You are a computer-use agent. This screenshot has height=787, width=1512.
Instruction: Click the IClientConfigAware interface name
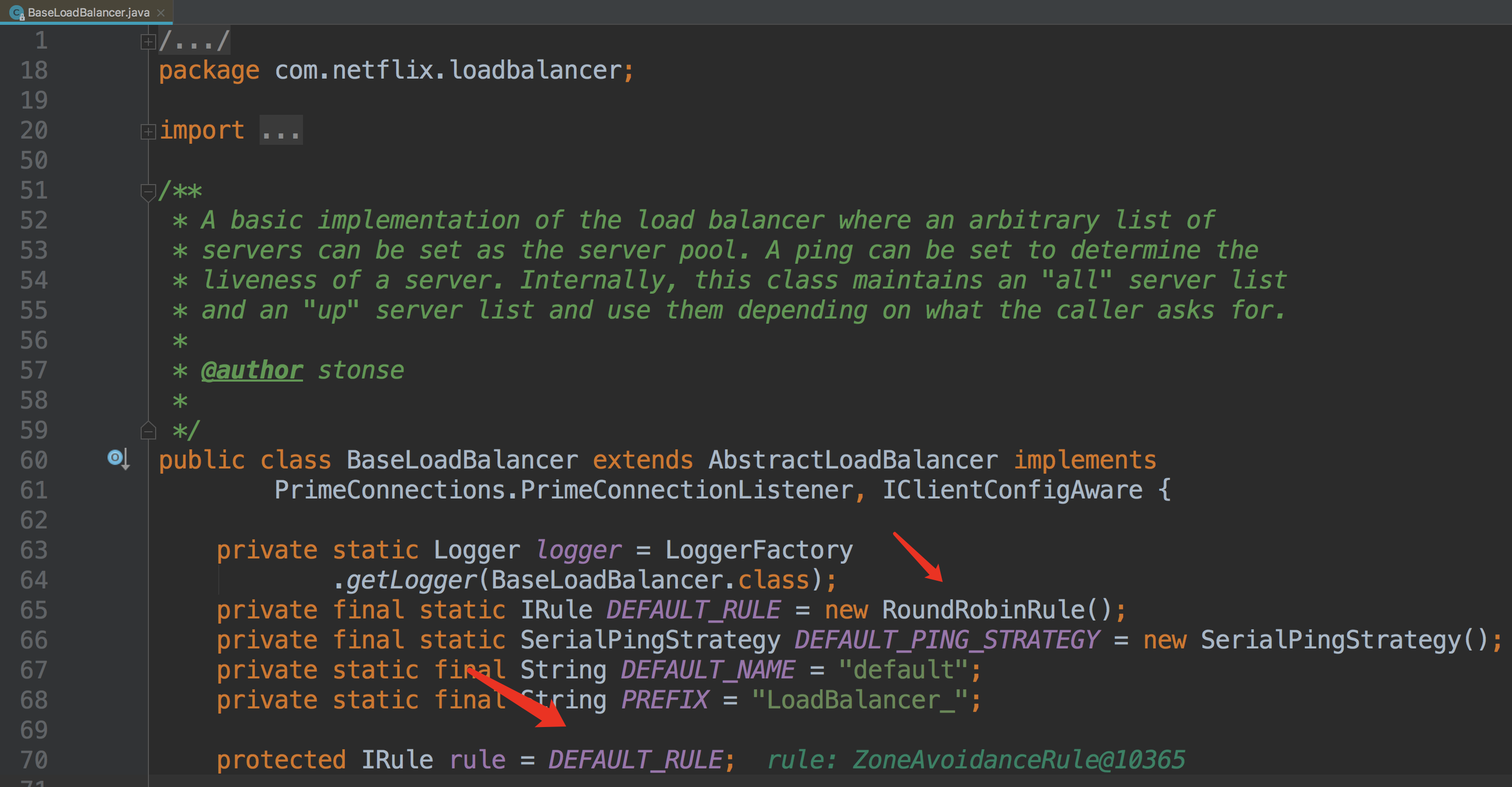tap(1012, 490)
